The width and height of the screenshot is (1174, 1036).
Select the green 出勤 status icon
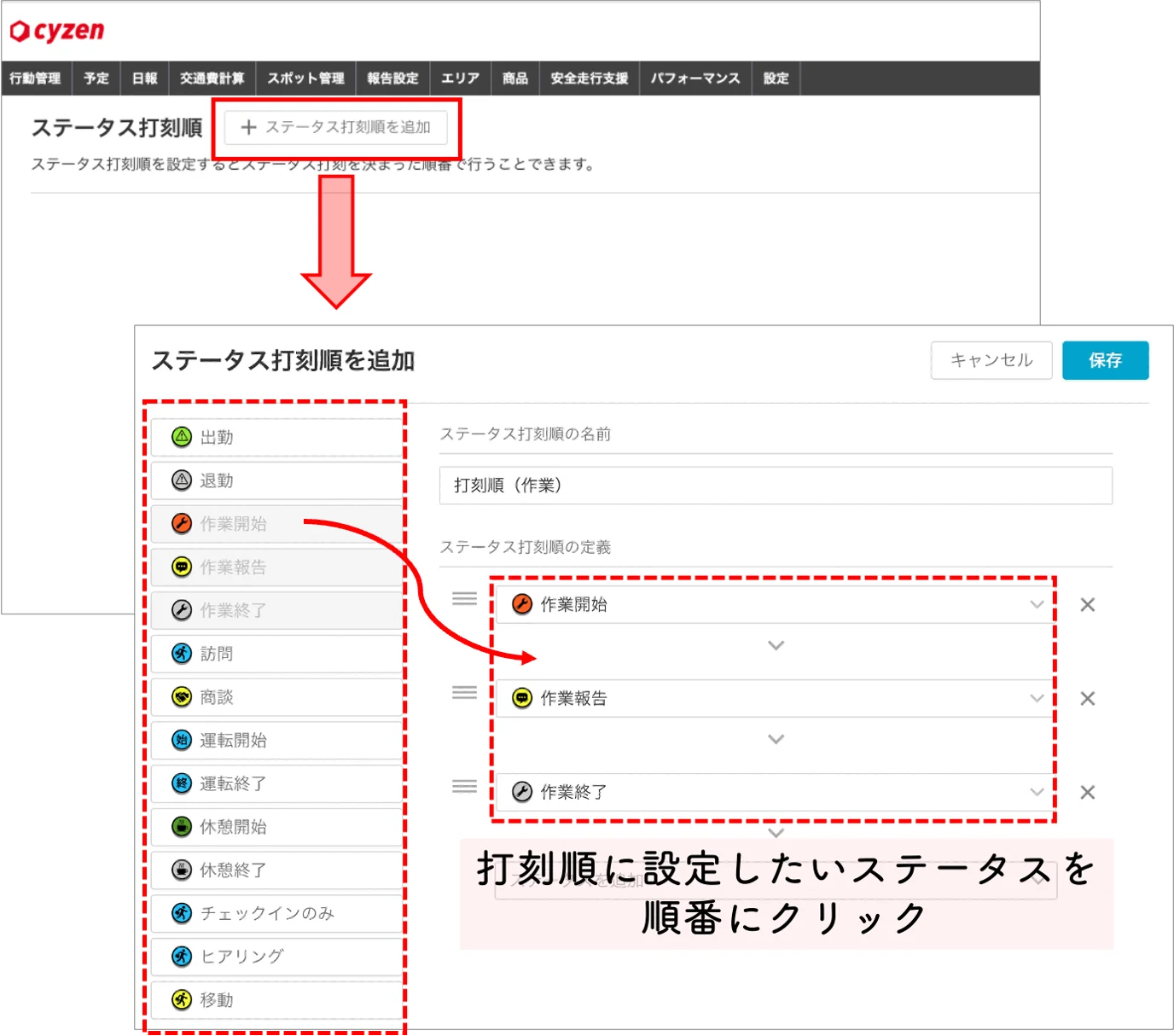pos(182,437)
